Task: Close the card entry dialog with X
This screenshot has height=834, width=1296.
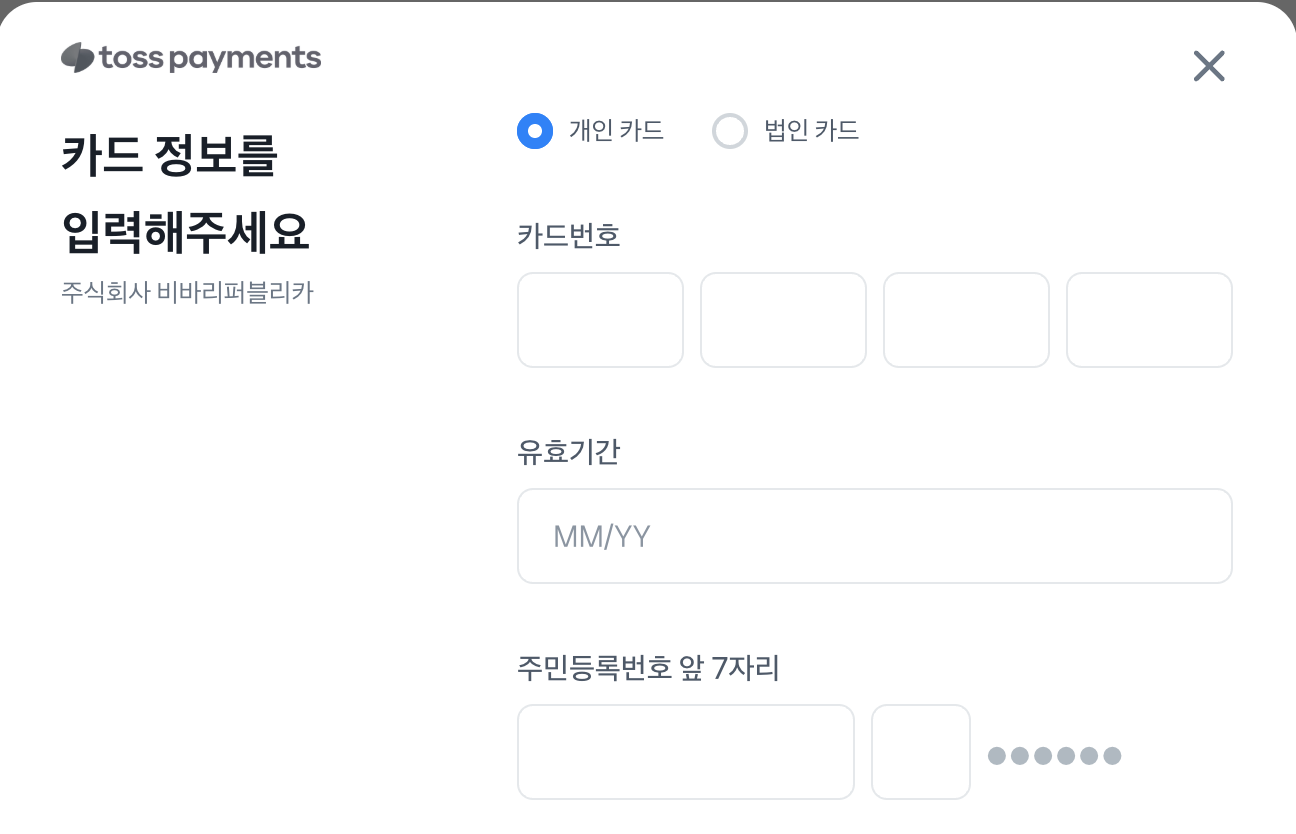Action: (x=1209, y=67)
